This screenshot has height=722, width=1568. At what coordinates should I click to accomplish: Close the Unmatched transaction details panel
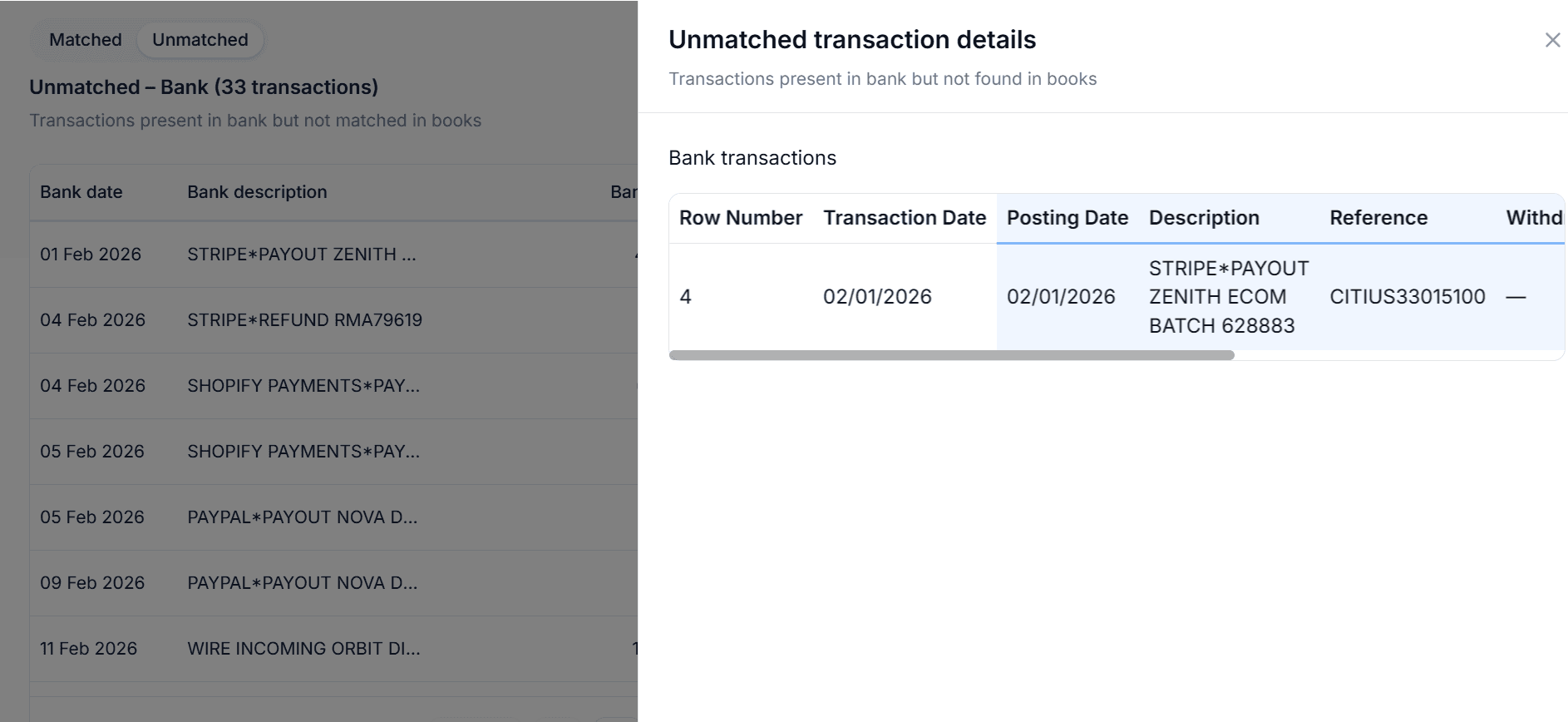1551,39
